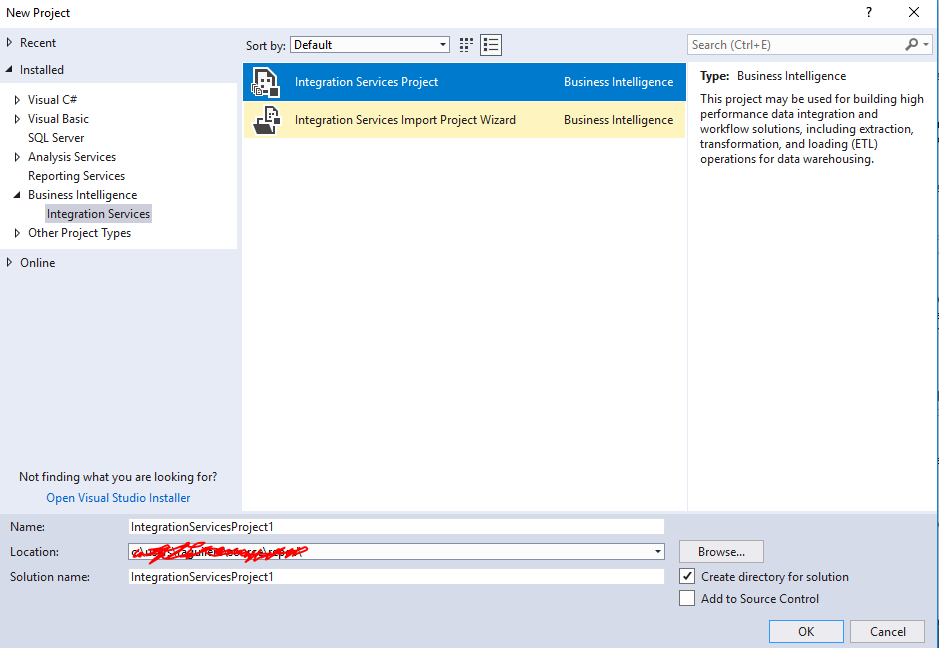Click the OK button
Image resolution: width=939 pixels, height=648 pixels.
click(806, 631)
